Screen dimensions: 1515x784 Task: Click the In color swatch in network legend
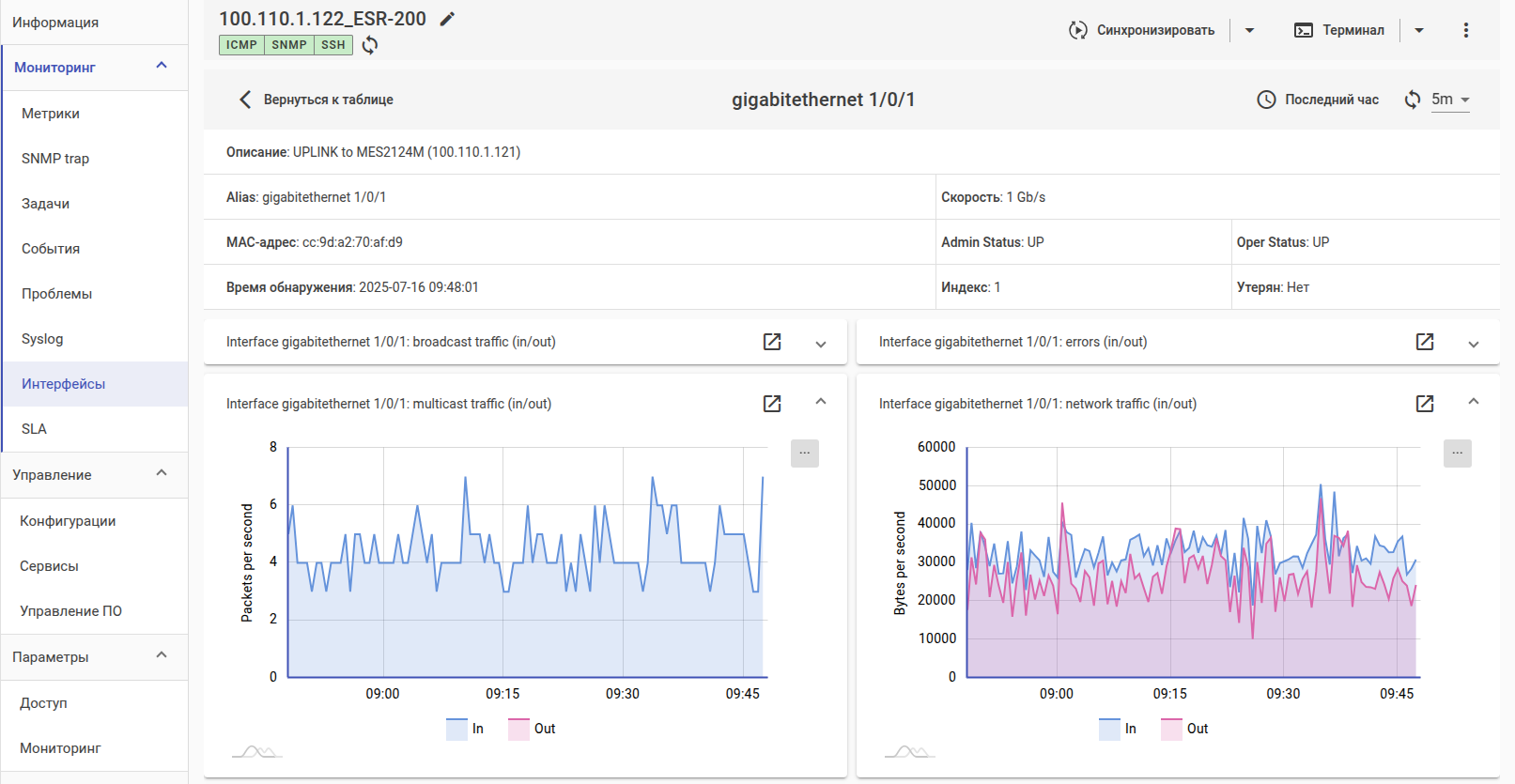point(1109,729)
